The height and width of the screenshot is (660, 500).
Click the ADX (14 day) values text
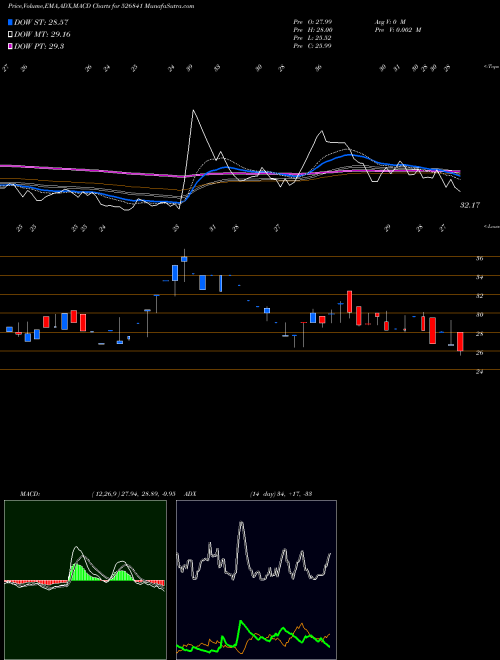(281, 493)
